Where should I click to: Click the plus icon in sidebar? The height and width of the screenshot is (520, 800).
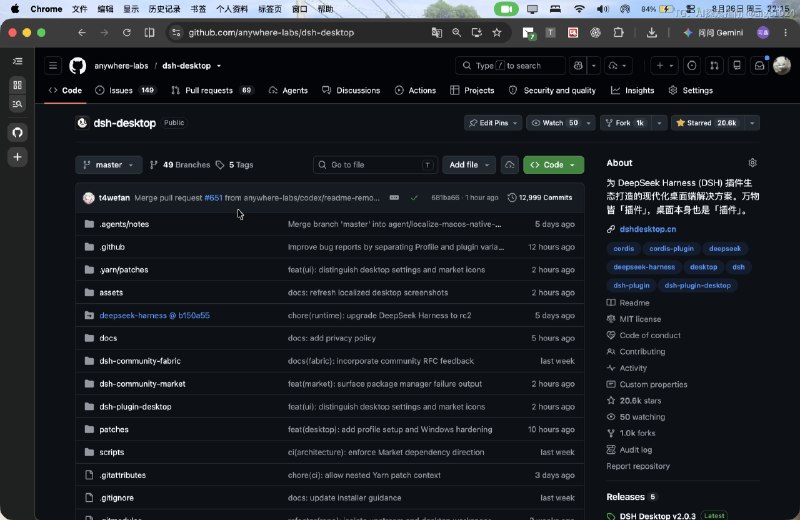(x=17, y=157)
